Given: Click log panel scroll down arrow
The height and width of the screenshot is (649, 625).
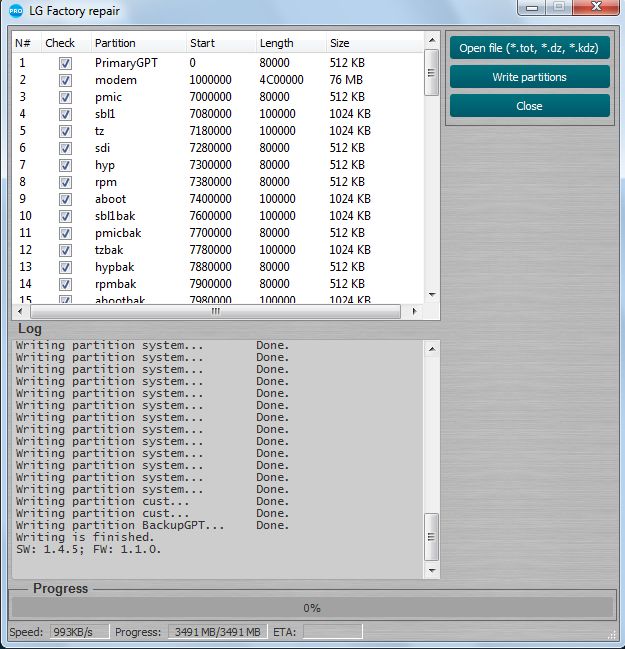Looking at the screenshot, I should click(x=432, y=570).
